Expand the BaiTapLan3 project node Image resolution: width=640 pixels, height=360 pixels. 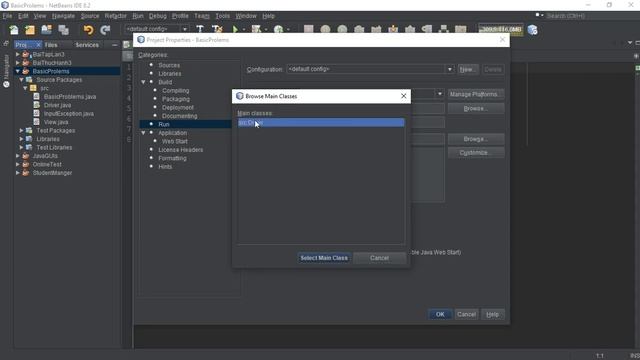point(18,54)
